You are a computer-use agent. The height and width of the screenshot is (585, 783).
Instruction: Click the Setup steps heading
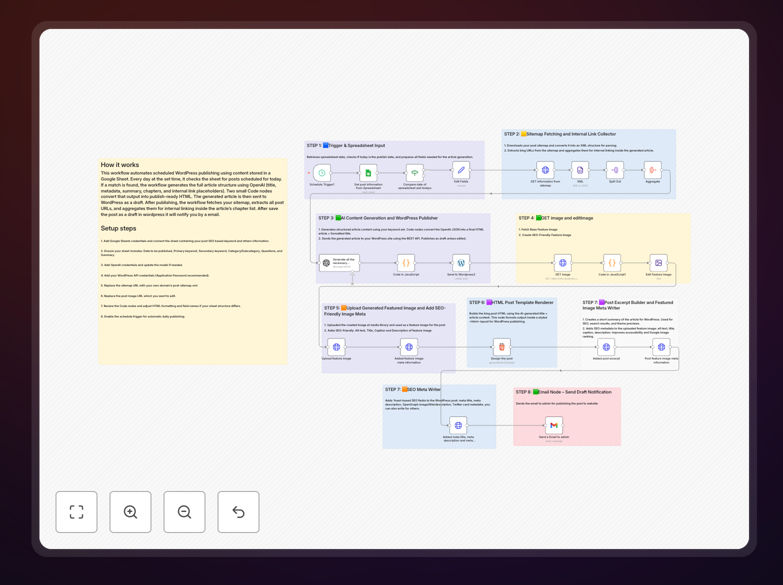pyautogui.click(x=118, y=228)
